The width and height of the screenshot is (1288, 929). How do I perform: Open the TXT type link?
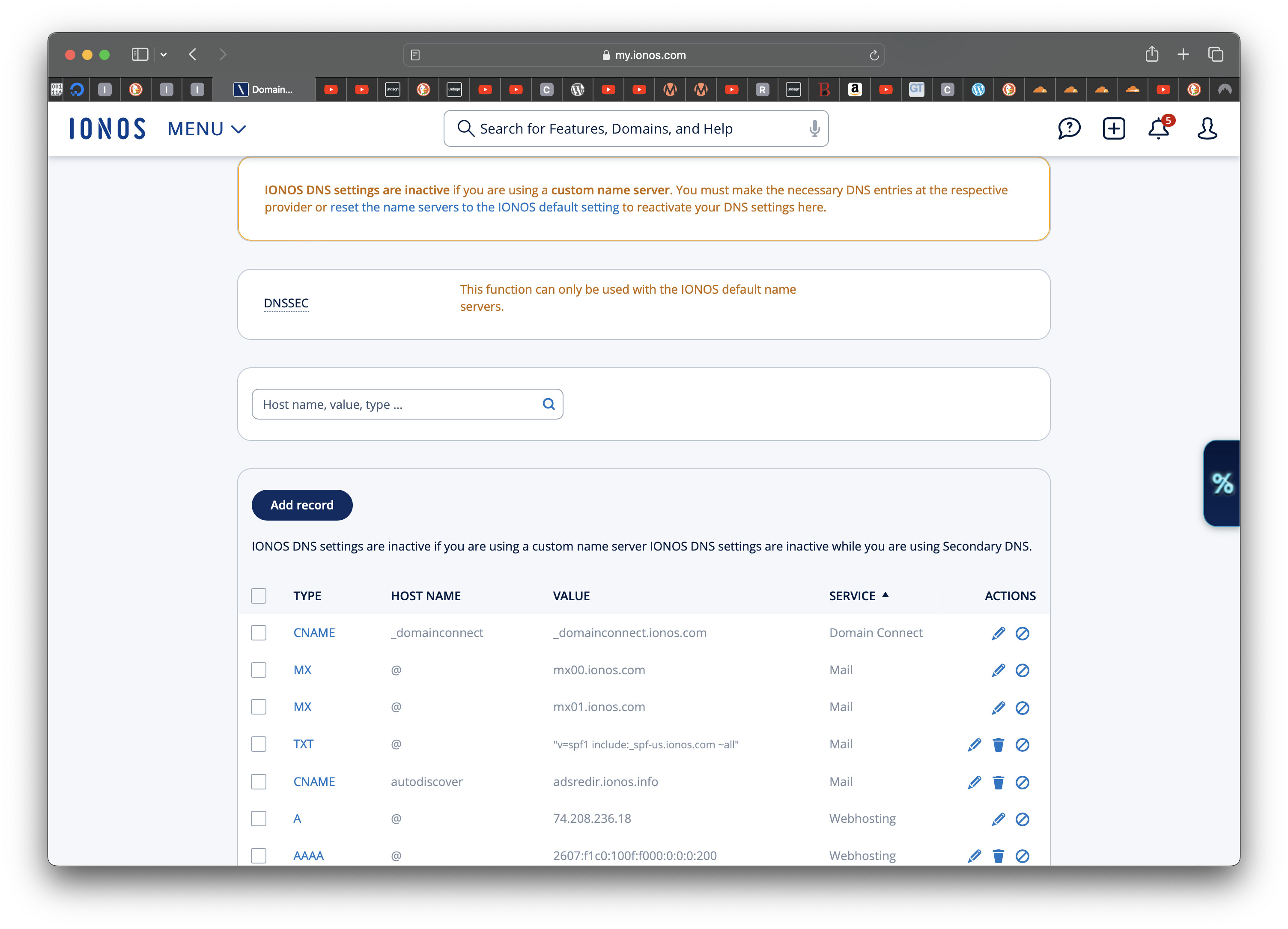point(303,744)
